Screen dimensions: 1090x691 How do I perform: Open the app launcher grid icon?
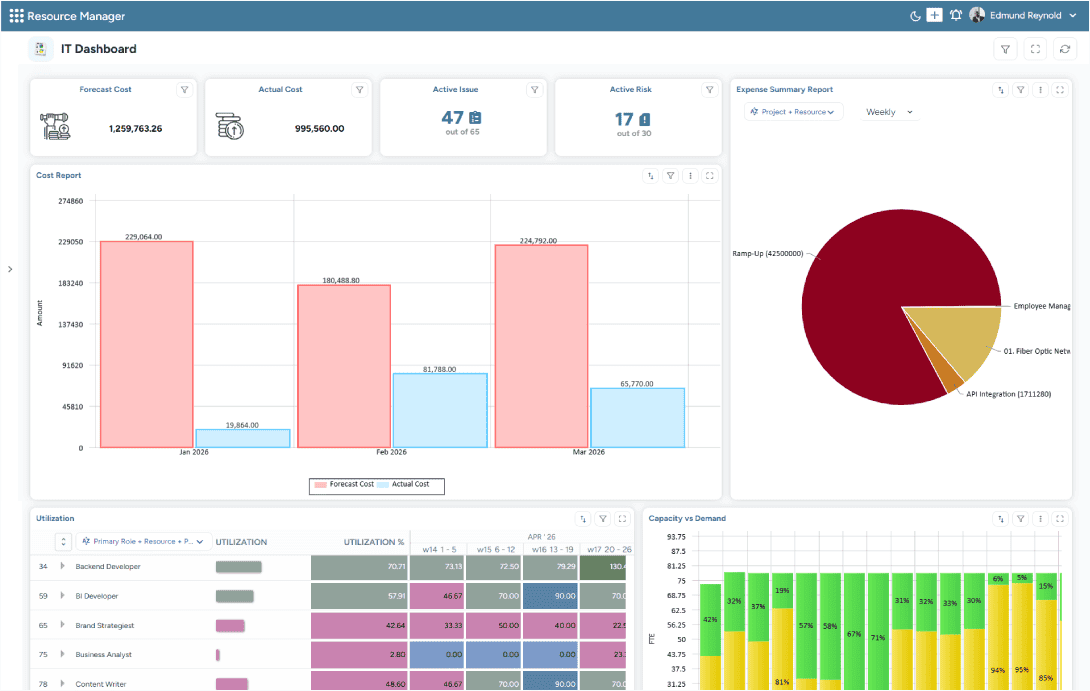point(16,15)
